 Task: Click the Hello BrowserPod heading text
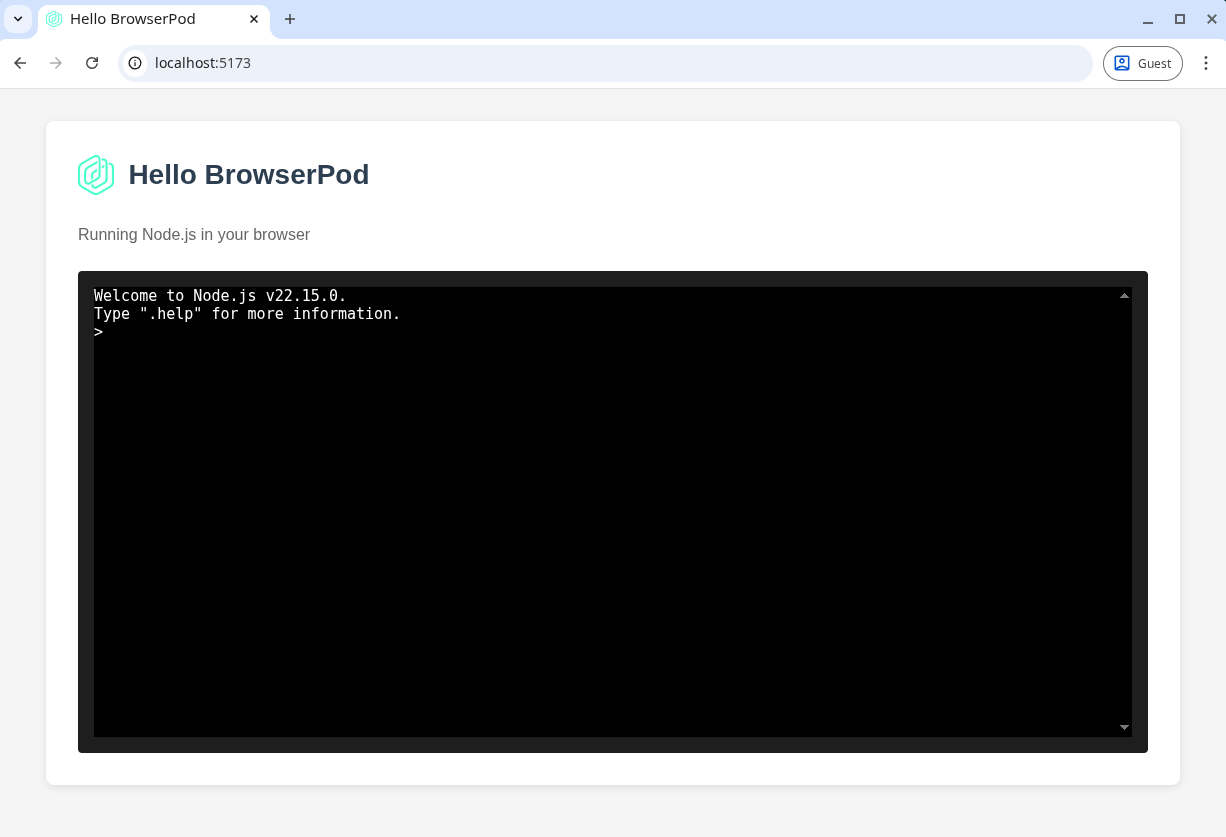[248, 174]
